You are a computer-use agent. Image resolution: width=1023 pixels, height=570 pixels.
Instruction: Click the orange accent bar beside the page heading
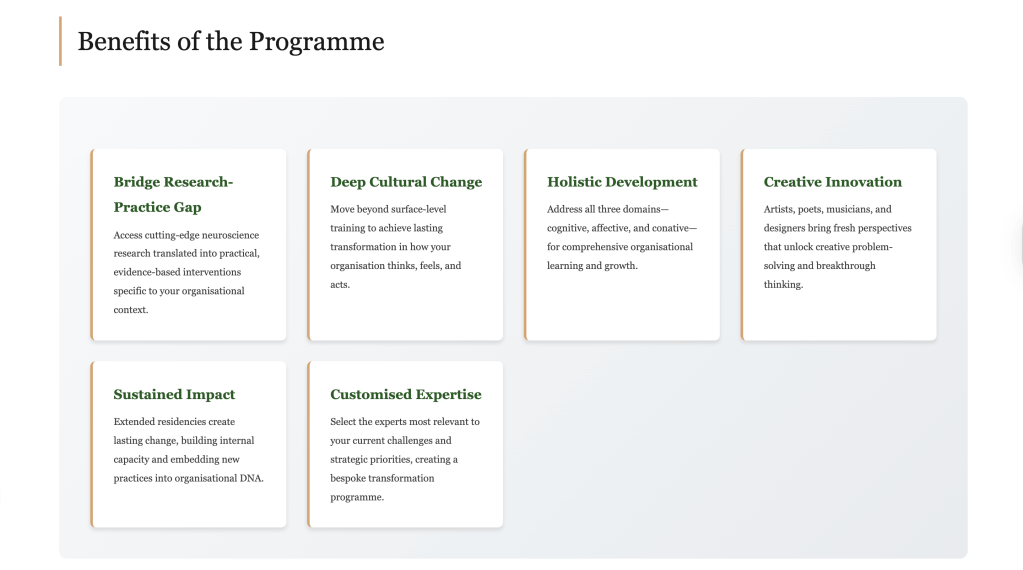(61, 41)
